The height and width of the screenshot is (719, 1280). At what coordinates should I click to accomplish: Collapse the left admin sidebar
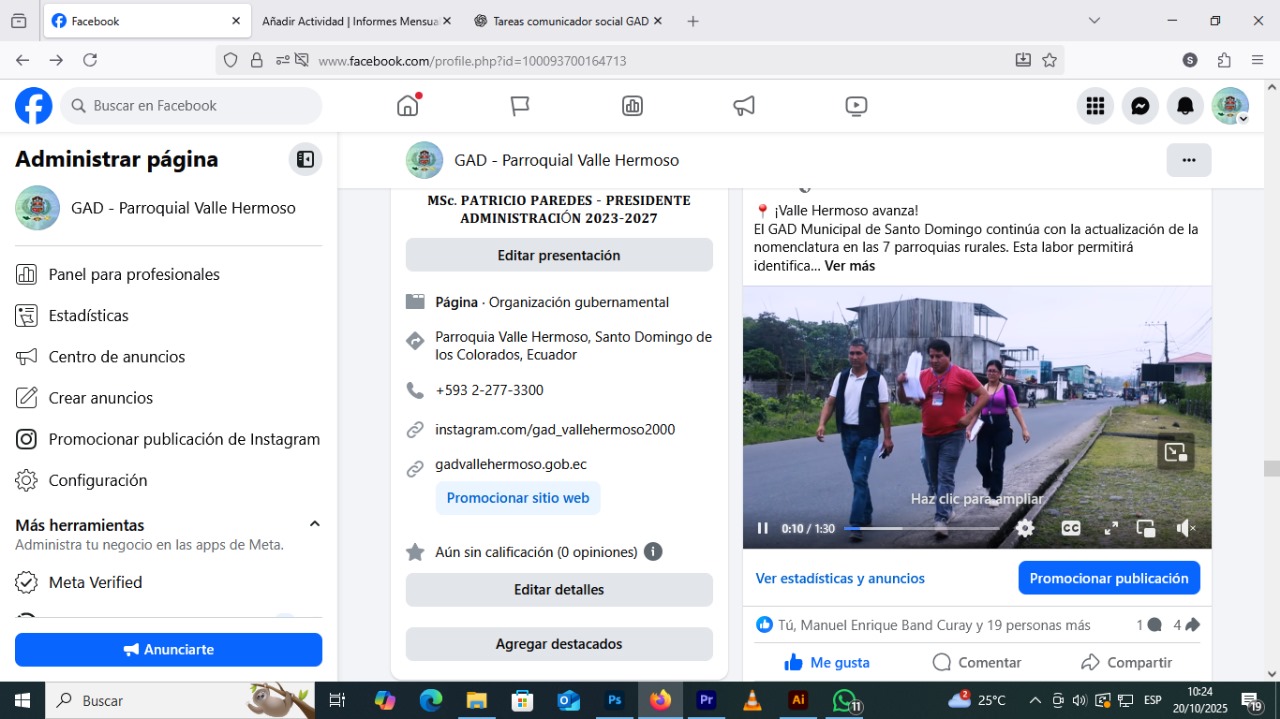coord(305,160)
